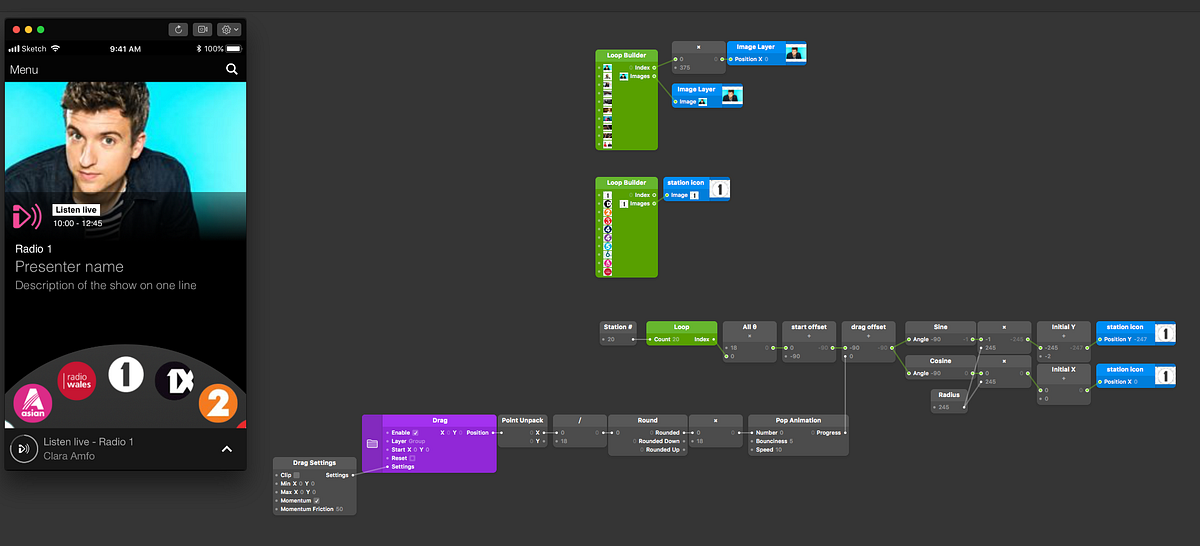Select the Pop Animation patch title
1200x546 pixels.
click(x=798, y=421)
